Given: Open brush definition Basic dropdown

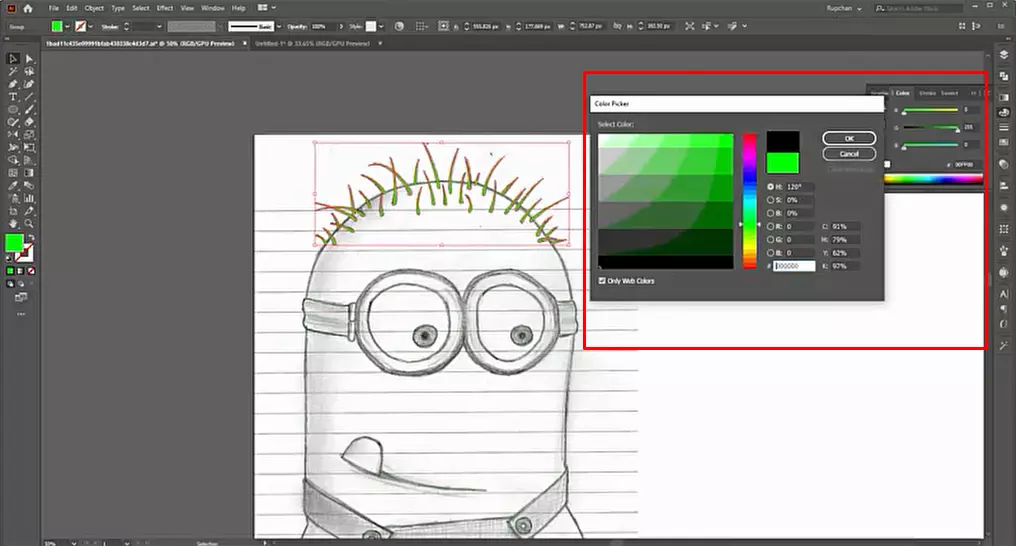Looking at the screenshot, I should (x=279, y=27).
